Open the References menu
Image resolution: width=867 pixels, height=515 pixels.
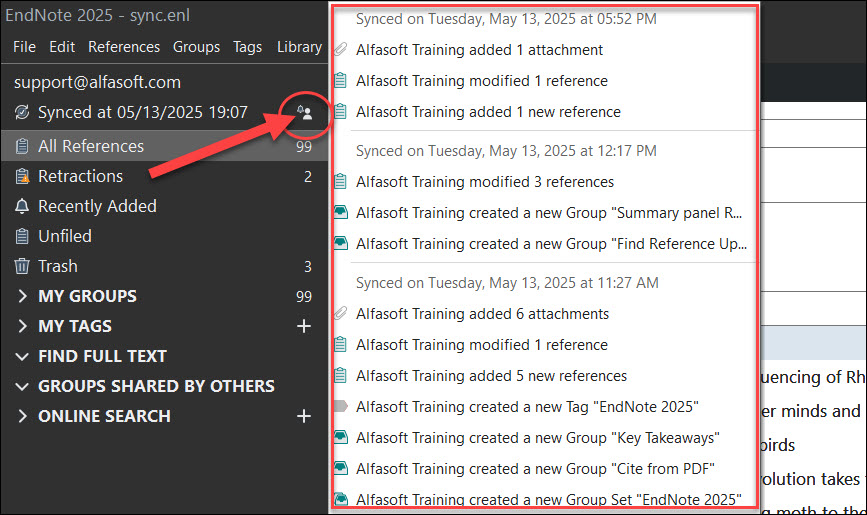124,47
